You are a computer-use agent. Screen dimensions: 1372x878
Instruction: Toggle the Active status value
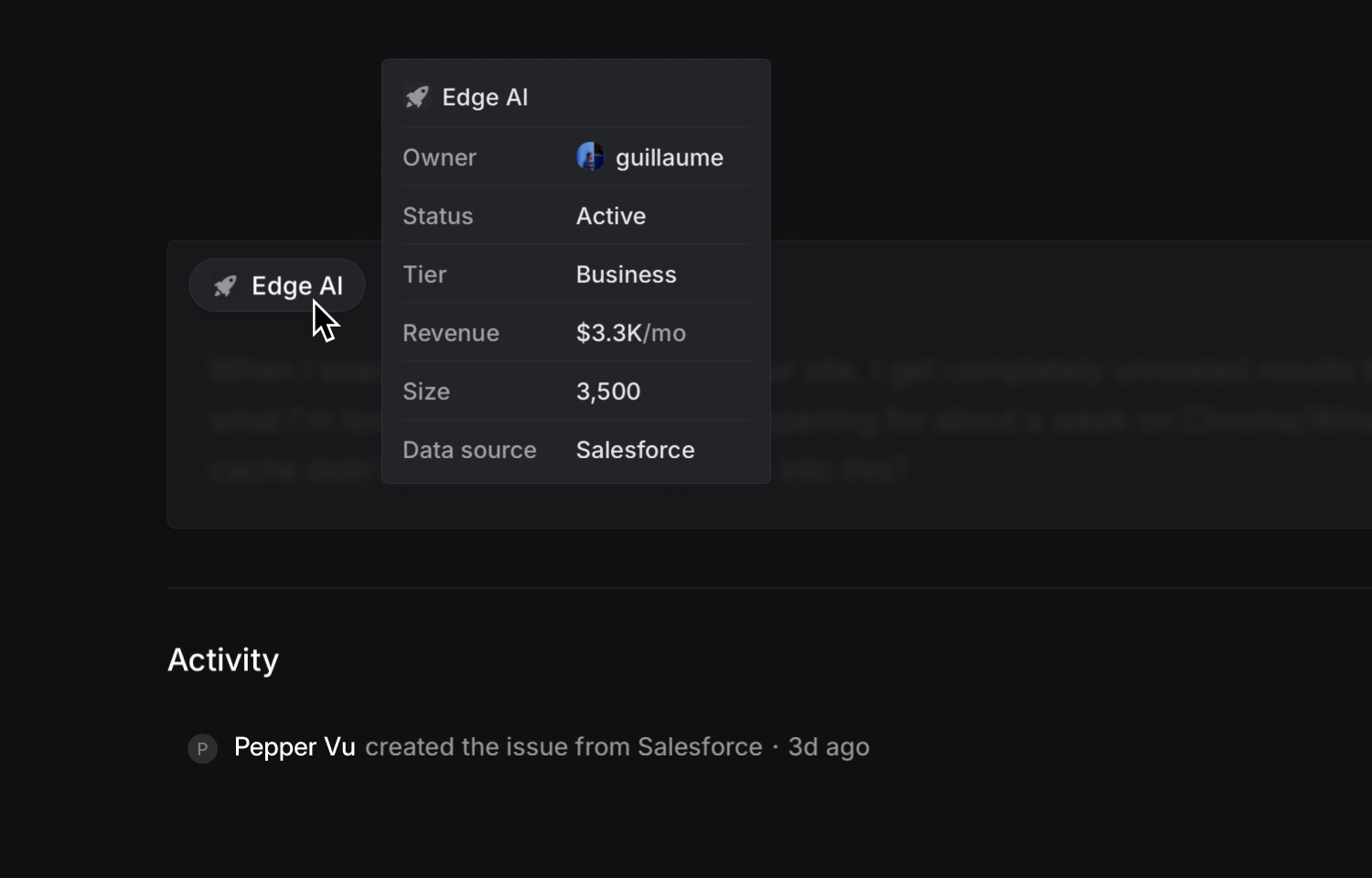pyautogui.click(x=610, y=216)
